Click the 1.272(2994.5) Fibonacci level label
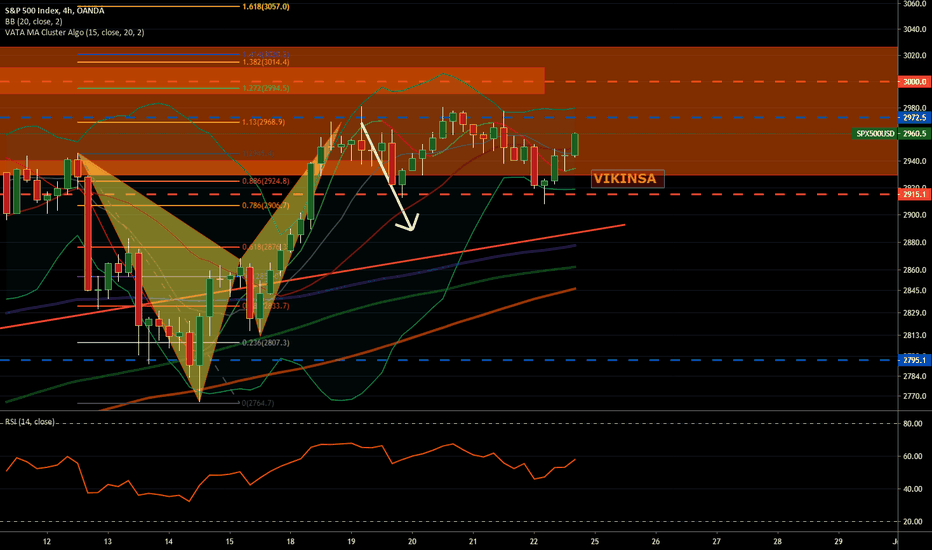 coord(266,88)
